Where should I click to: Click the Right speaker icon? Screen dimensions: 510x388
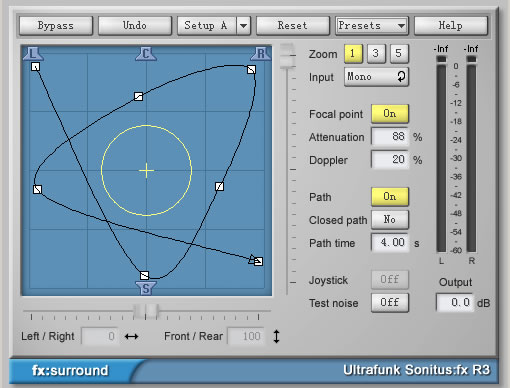click(261, 54)
